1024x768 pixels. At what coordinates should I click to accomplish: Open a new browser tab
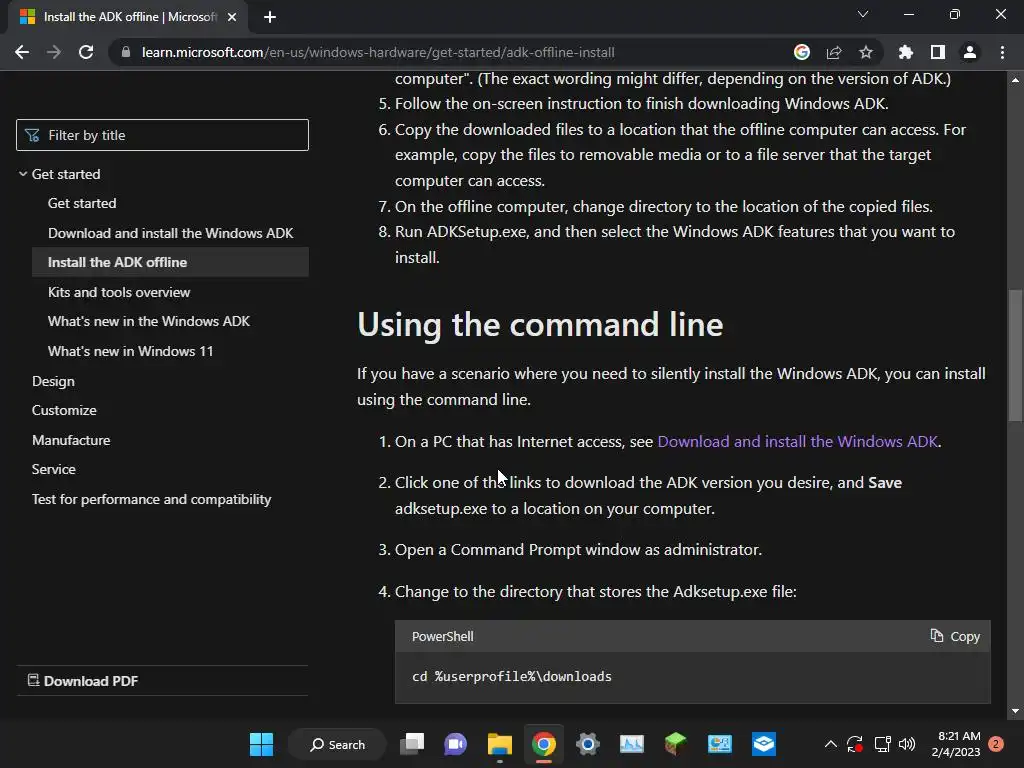[270, 17]
